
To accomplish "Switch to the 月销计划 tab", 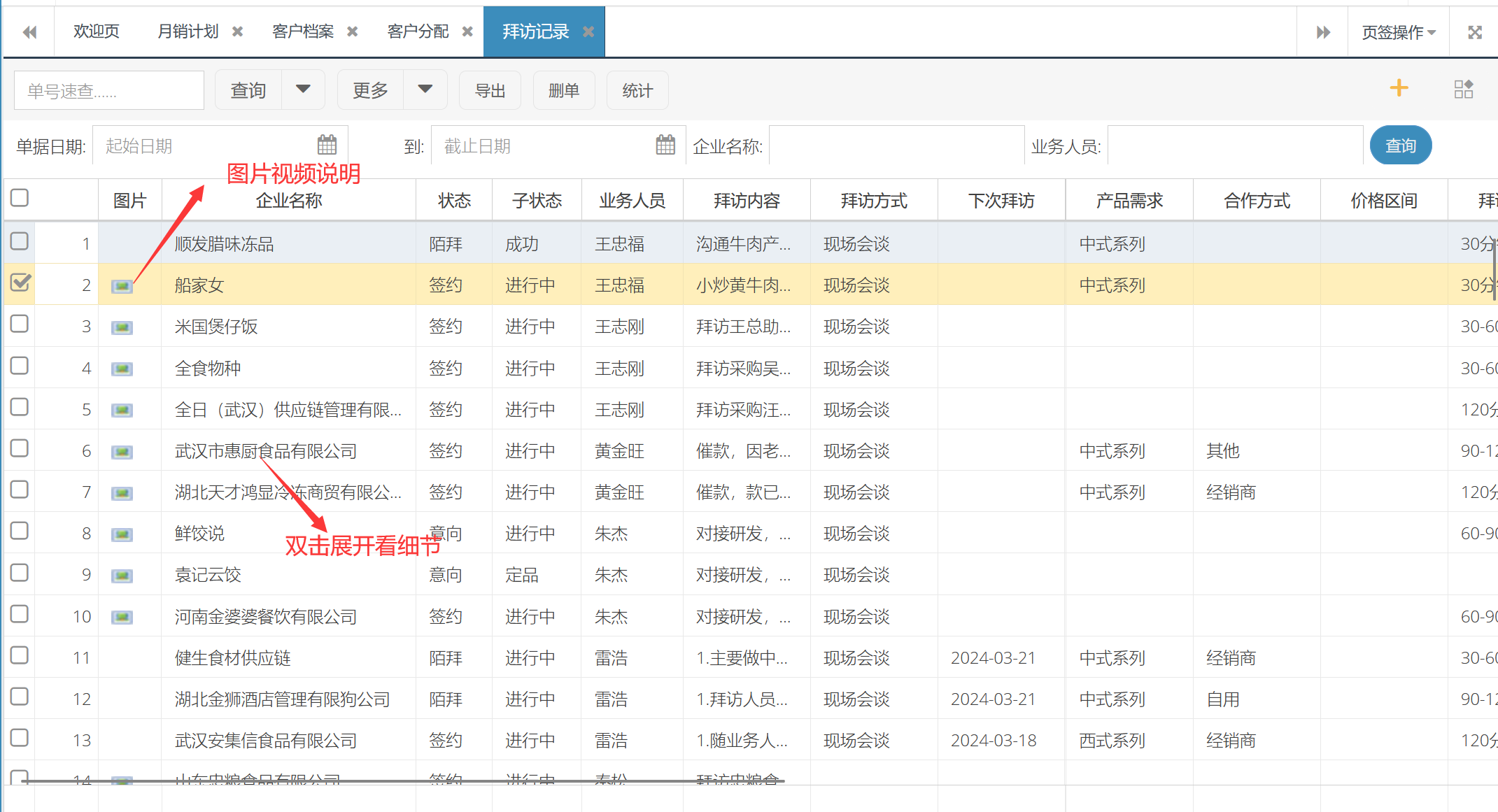I will (188, 31).
